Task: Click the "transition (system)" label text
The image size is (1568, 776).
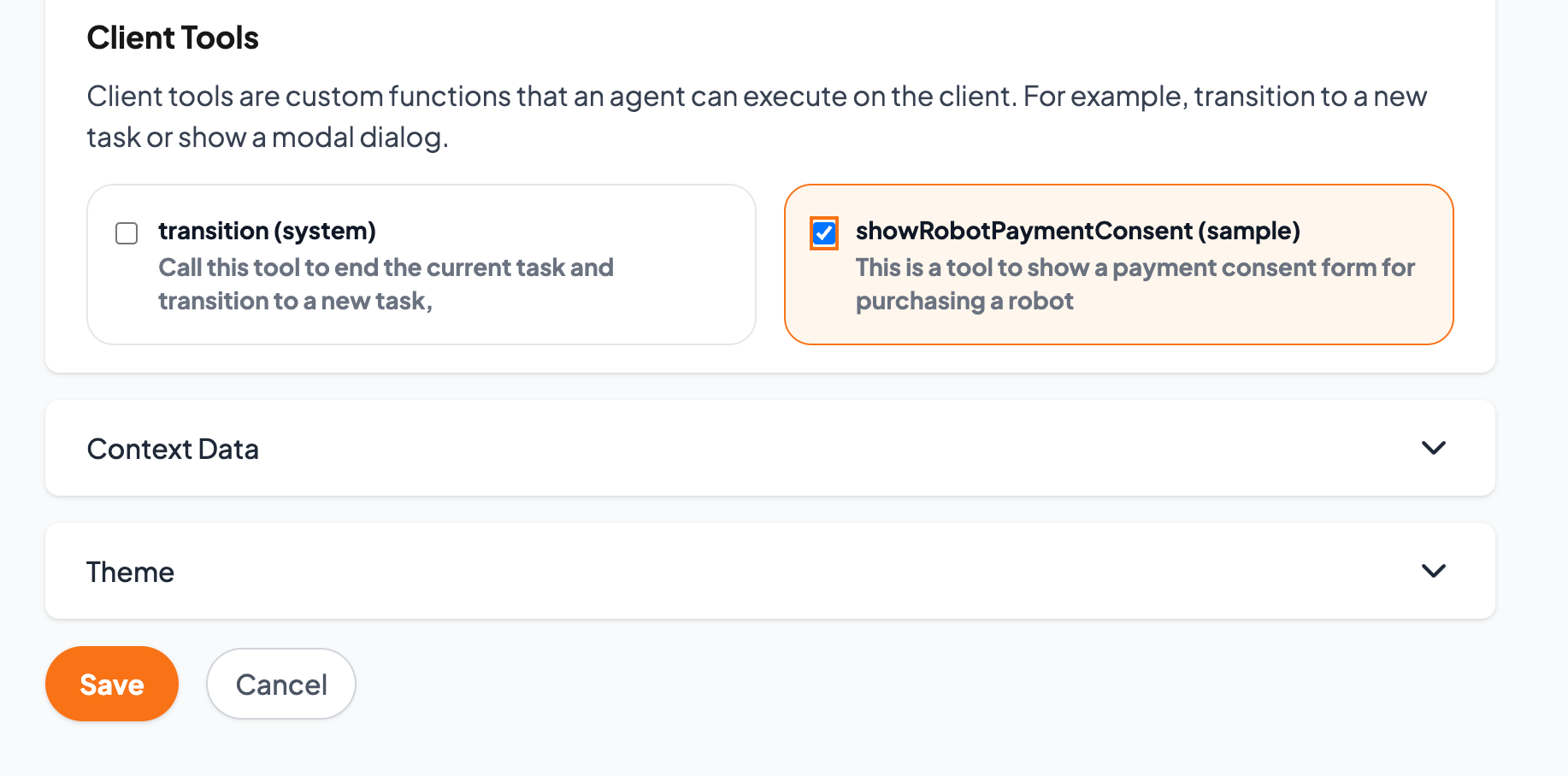Action: pyautogui.click(x=268, y=231)
